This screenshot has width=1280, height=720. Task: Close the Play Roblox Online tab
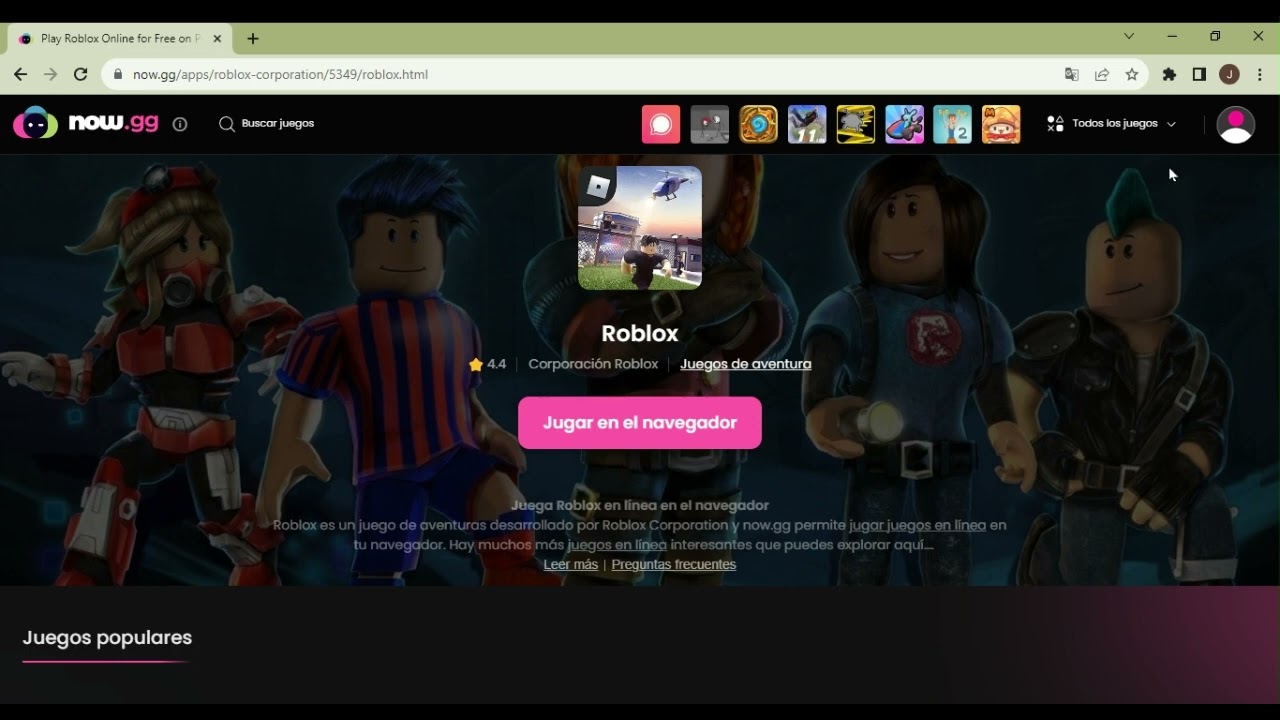pos(217,39)
